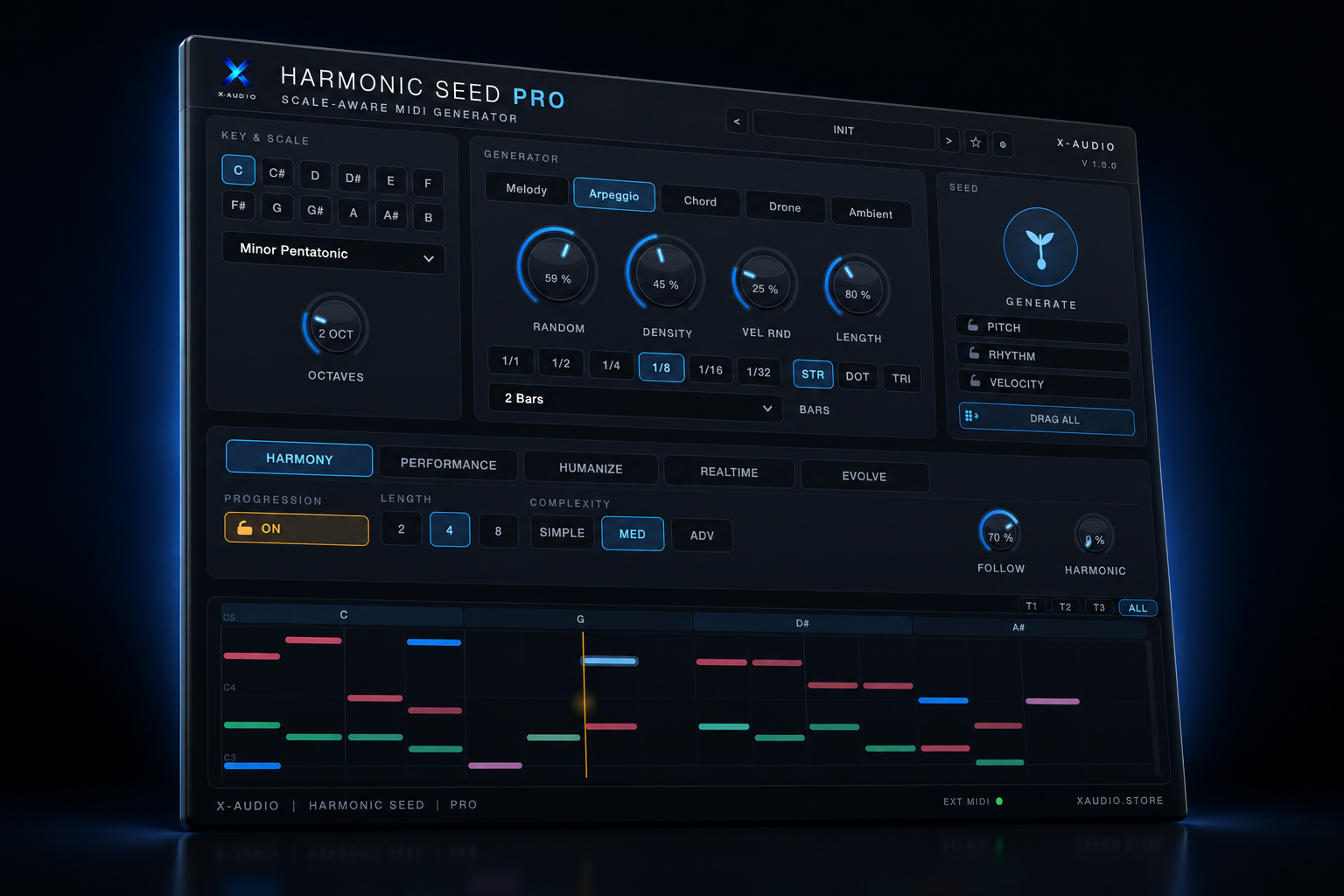Expand bars list via chevron arrow
Viewport: 1344px width, 896px height.
tap(767, 409)
